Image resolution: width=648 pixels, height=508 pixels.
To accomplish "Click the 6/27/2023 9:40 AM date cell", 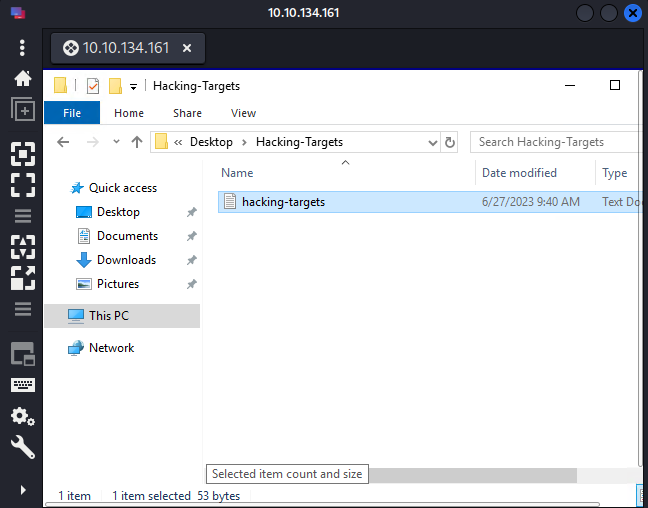I will coord(531,202).
